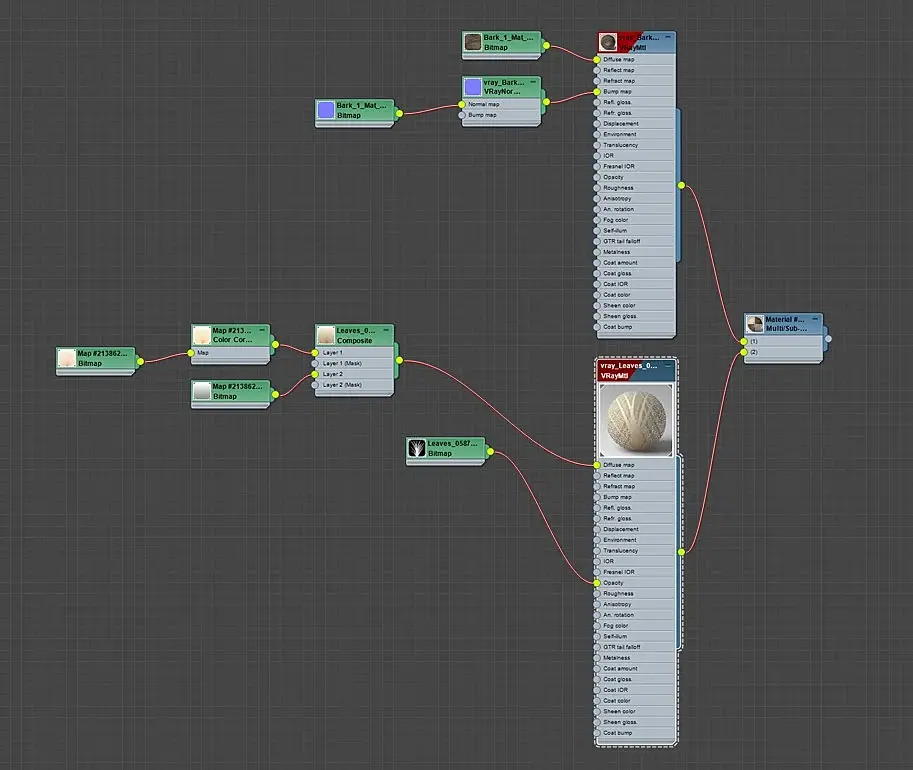Select Layer 1 slot on Composite node
This screenshot has width=913, height=770.
tap(355, 353)
